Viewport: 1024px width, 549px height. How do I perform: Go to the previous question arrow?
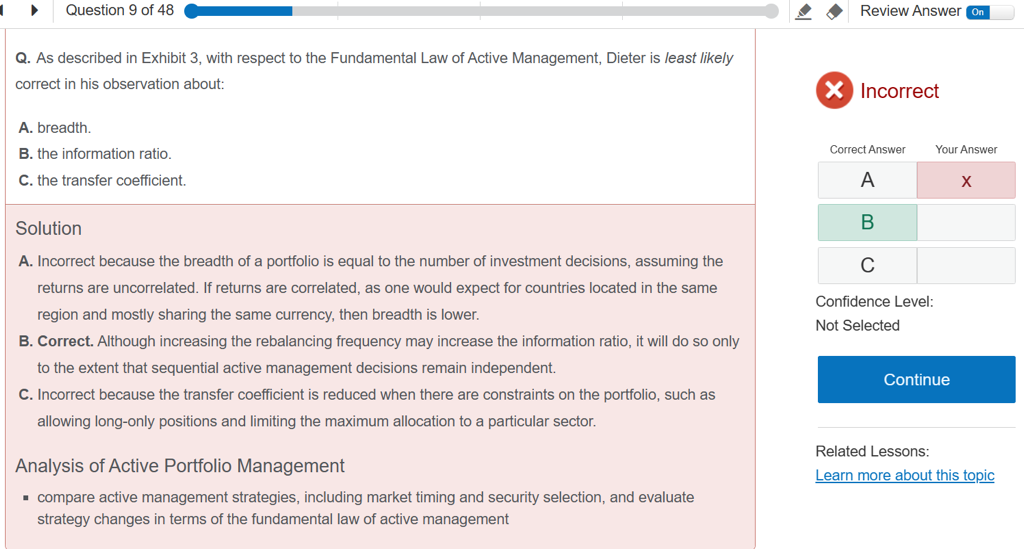4,11
